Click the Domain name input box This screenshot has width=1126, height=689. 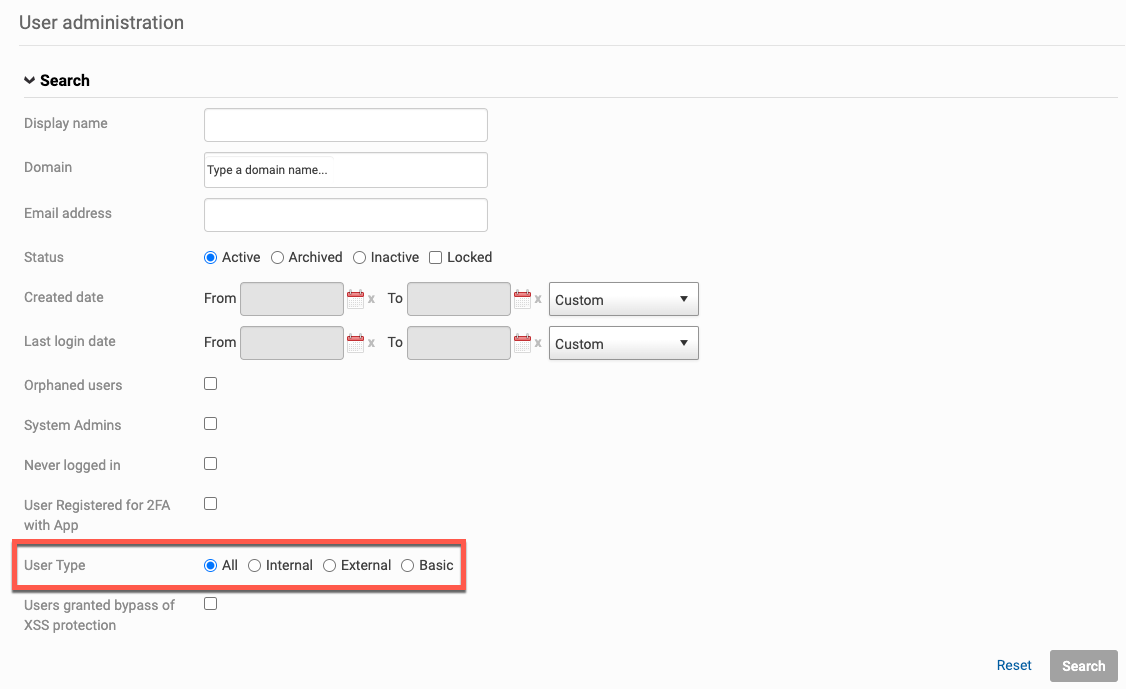point(345,170)
